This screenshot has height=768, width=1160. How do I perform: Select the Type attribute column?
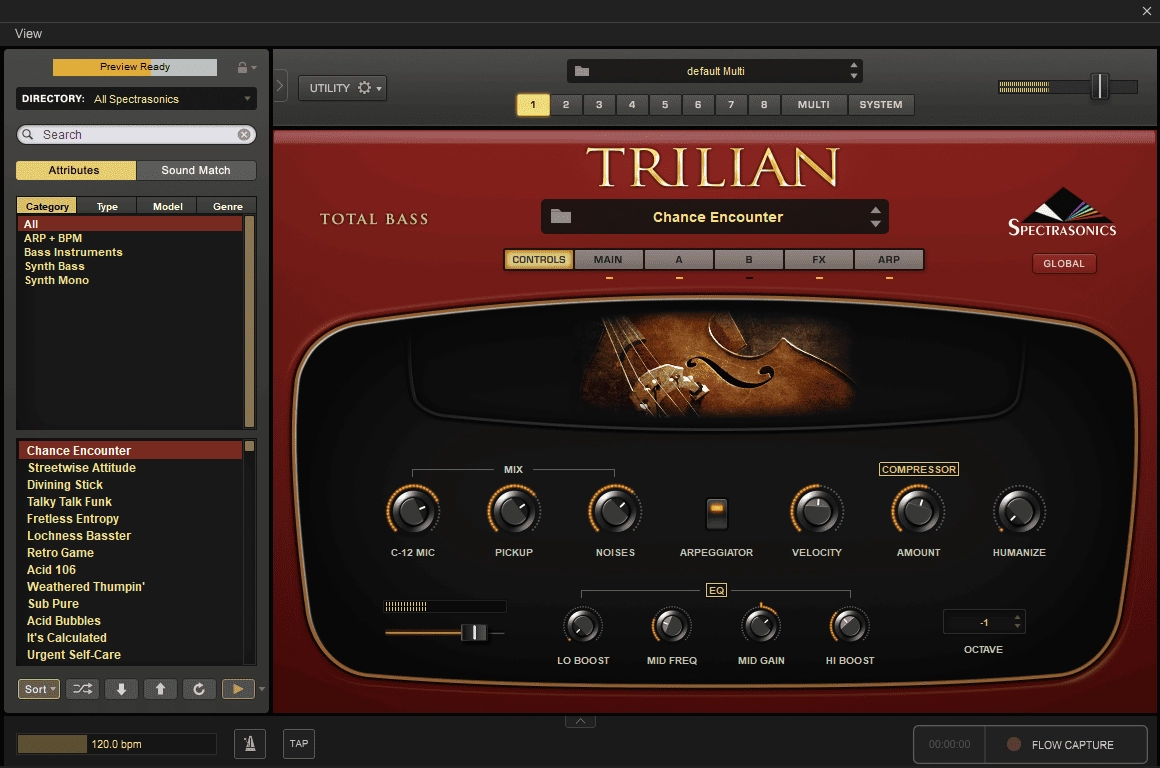(107, 206)
